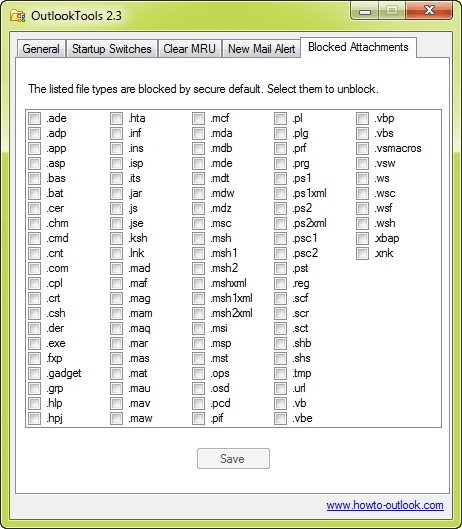
Task: Tick the .lnk checkbox
Action: point(116,253)
